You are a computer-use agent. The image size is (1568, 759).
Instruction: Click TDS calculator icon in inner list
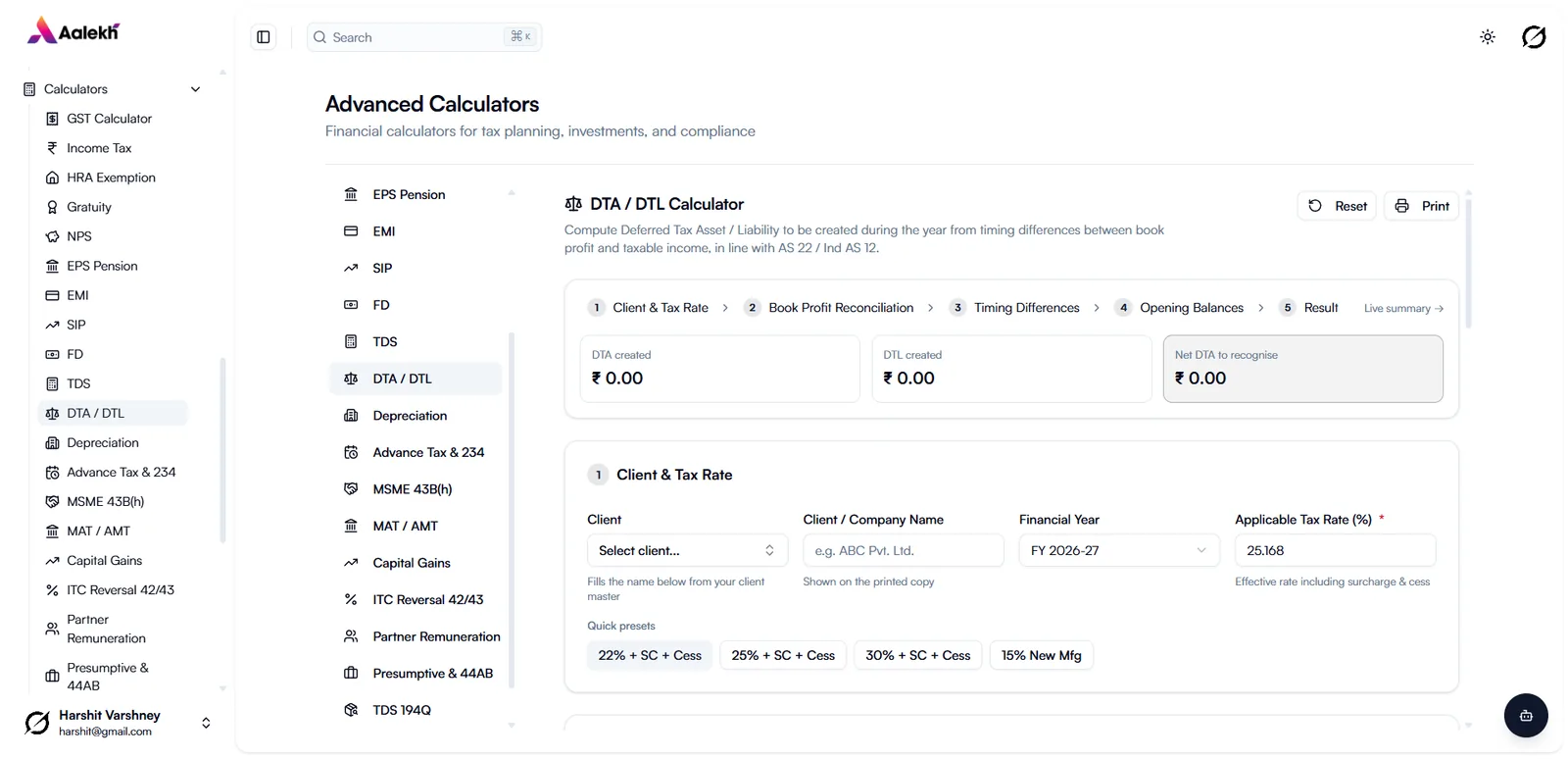tap(351, 341)
